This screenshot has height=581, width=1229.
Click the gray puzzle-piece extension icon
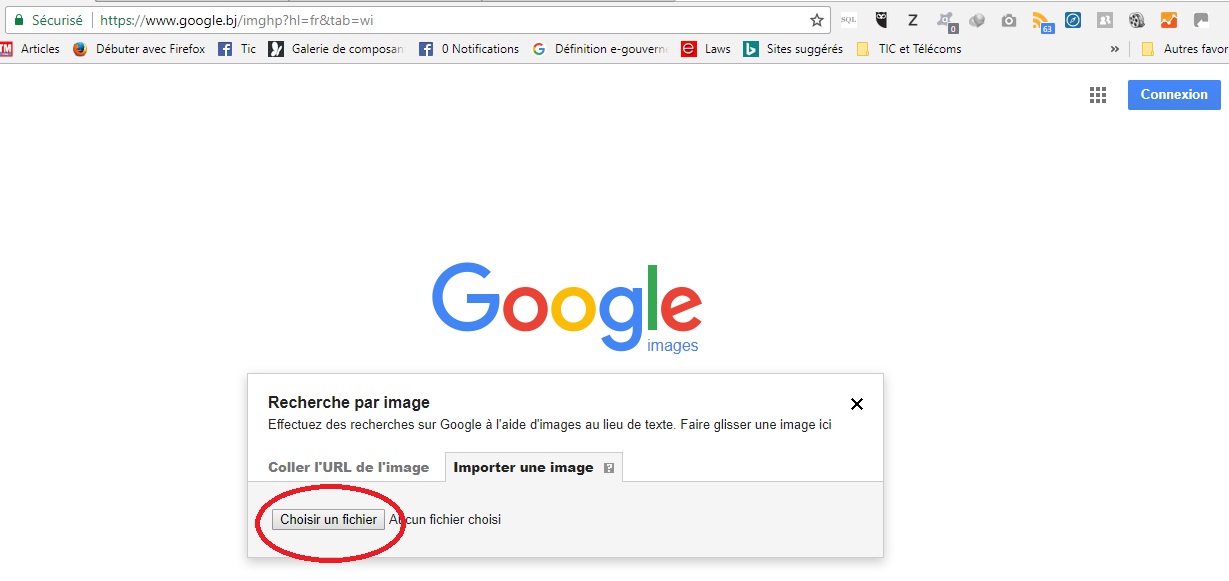(x=1201, y=20)
